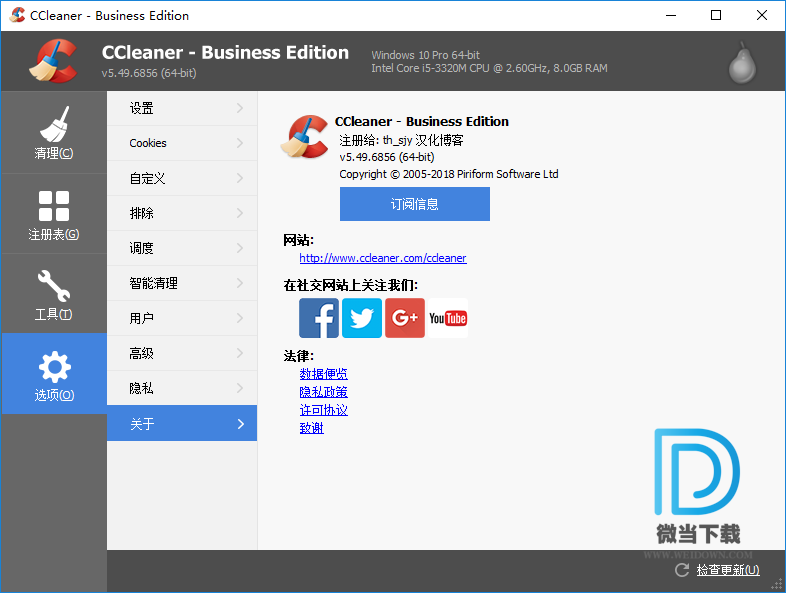Open the 排除 exclude menu item

[x=182, y=214]
